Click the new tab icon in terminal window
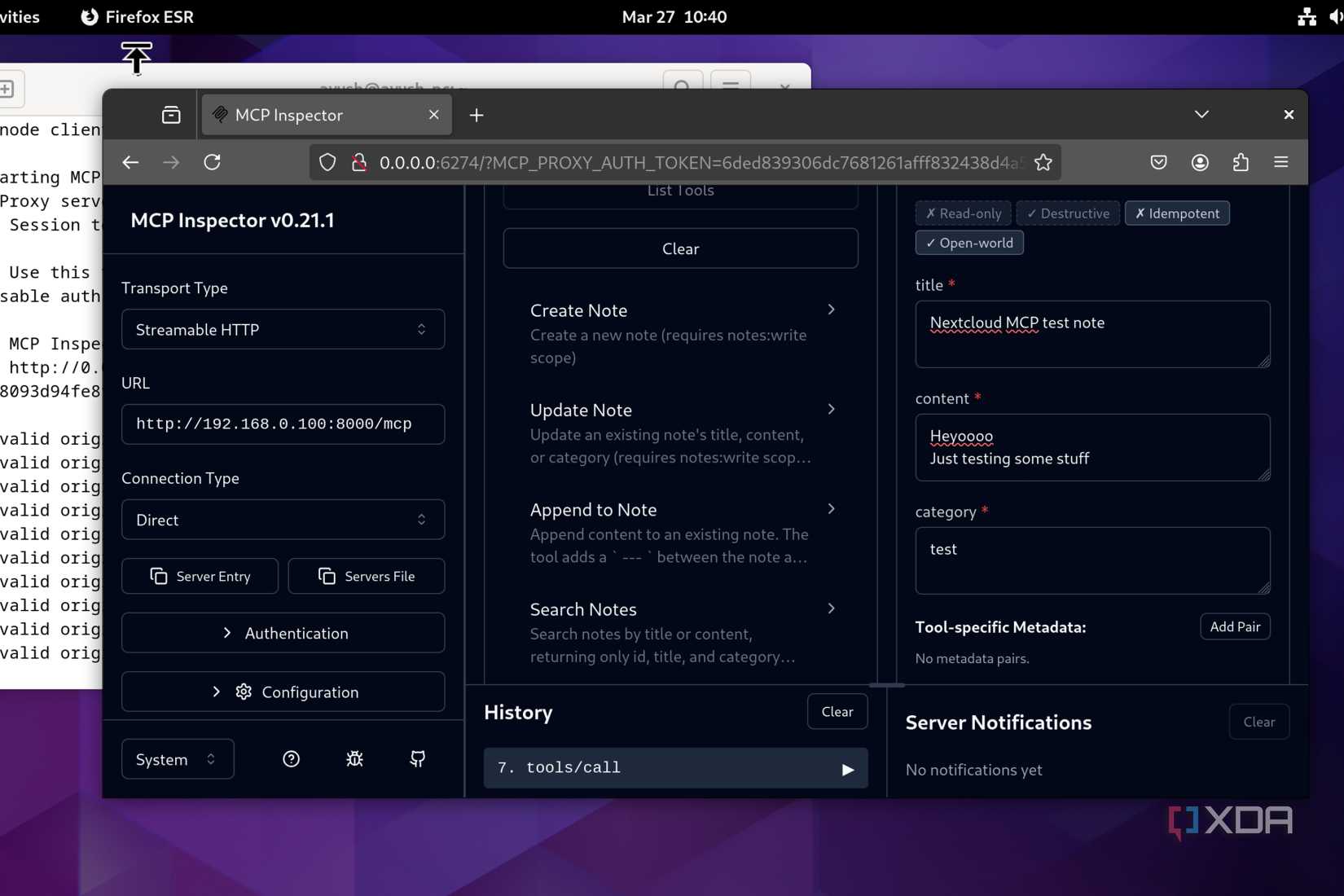Image resolution: width=1344 pixels, height=896 pixels. tap(7, 89)
